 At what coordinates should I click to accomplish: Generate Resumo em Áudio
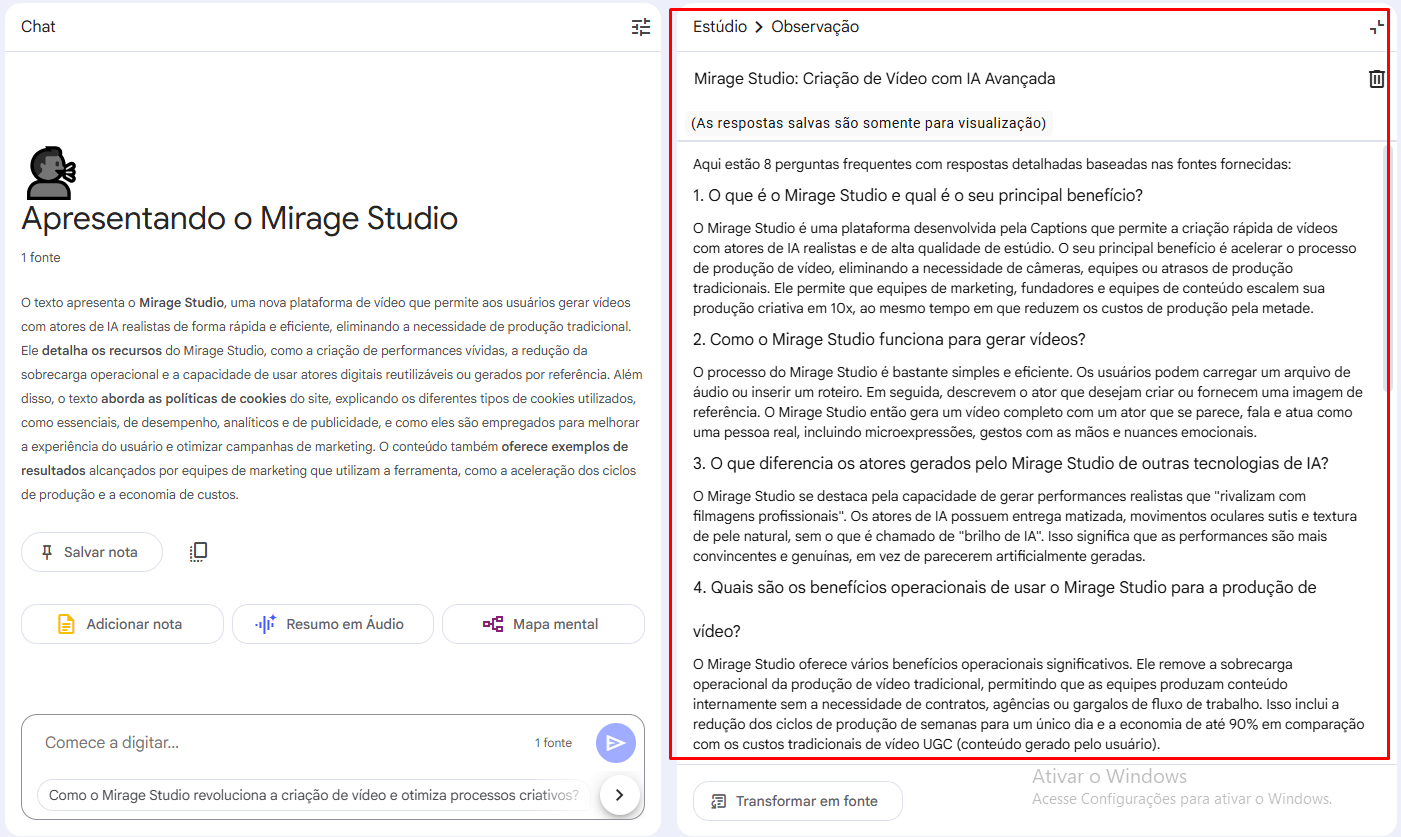[333, 624]
